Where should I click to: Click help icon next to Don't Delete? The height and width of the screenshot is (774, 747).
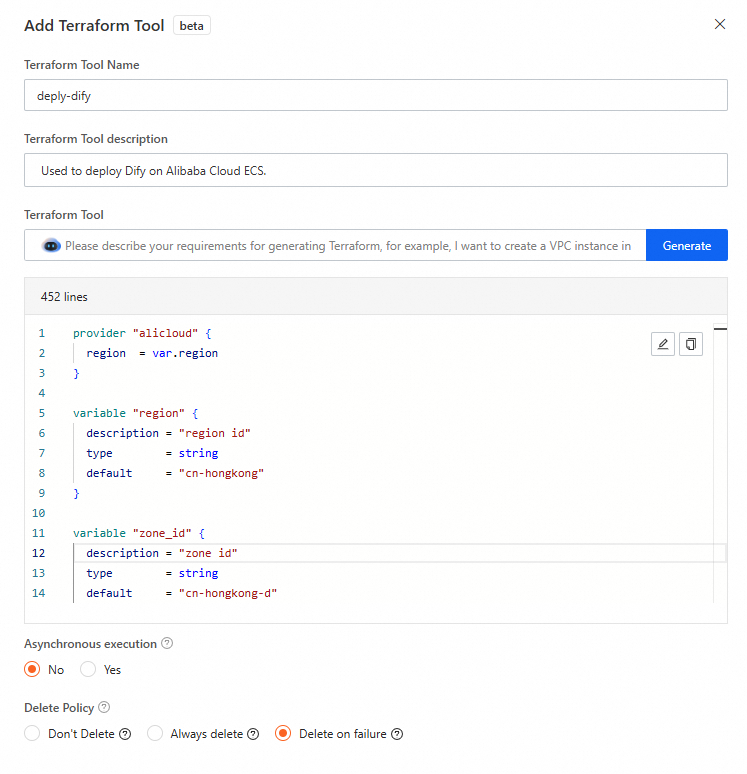[125, 734]
